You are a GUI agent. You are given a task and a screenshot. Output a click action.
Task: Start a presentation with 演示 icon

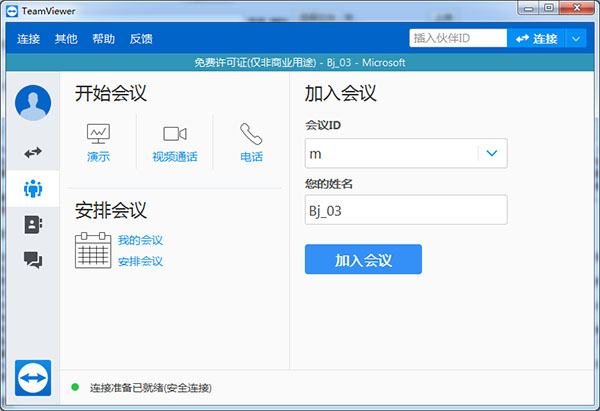[98, 143]
